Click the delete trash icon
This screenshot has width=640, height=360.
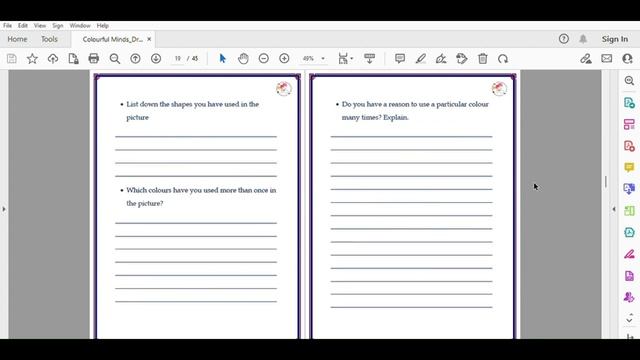click(x=483, y=59)
